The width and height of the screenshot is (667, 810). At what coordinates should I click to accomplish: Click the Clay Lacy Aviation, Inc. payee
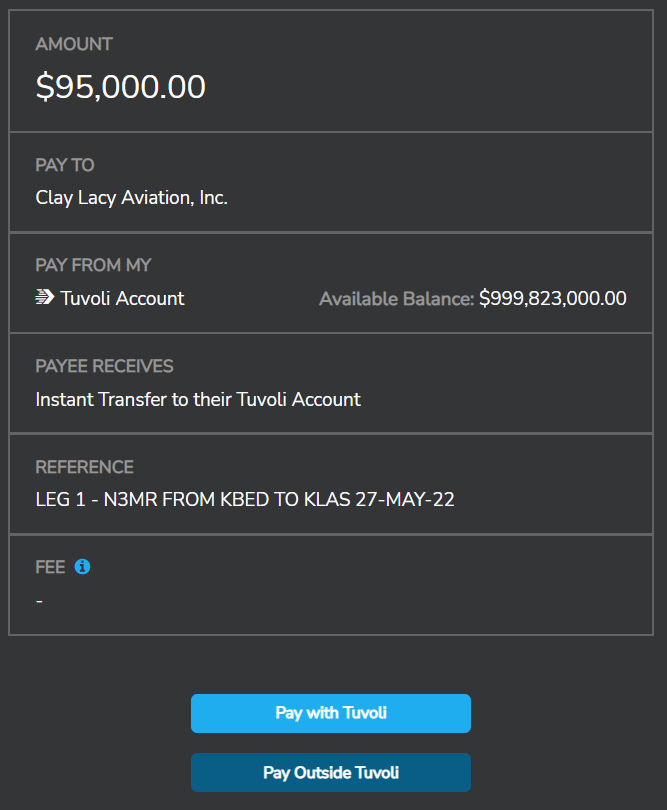tap(132, 198)
